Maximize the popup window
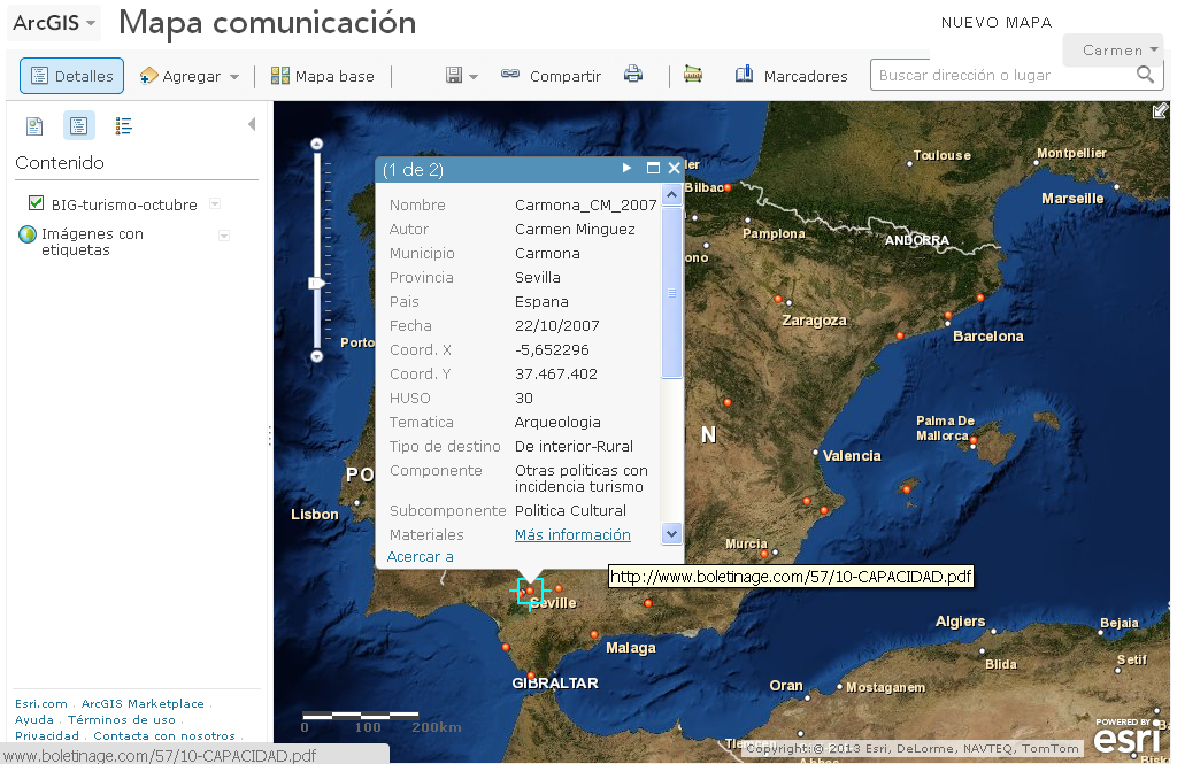The height and width of the screenshot is (764, 1177). [653, 168]
